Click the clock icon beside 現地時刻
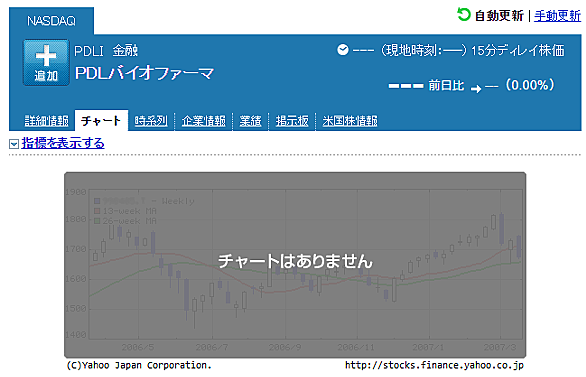The image size is (586, 377). click(342, 50)
